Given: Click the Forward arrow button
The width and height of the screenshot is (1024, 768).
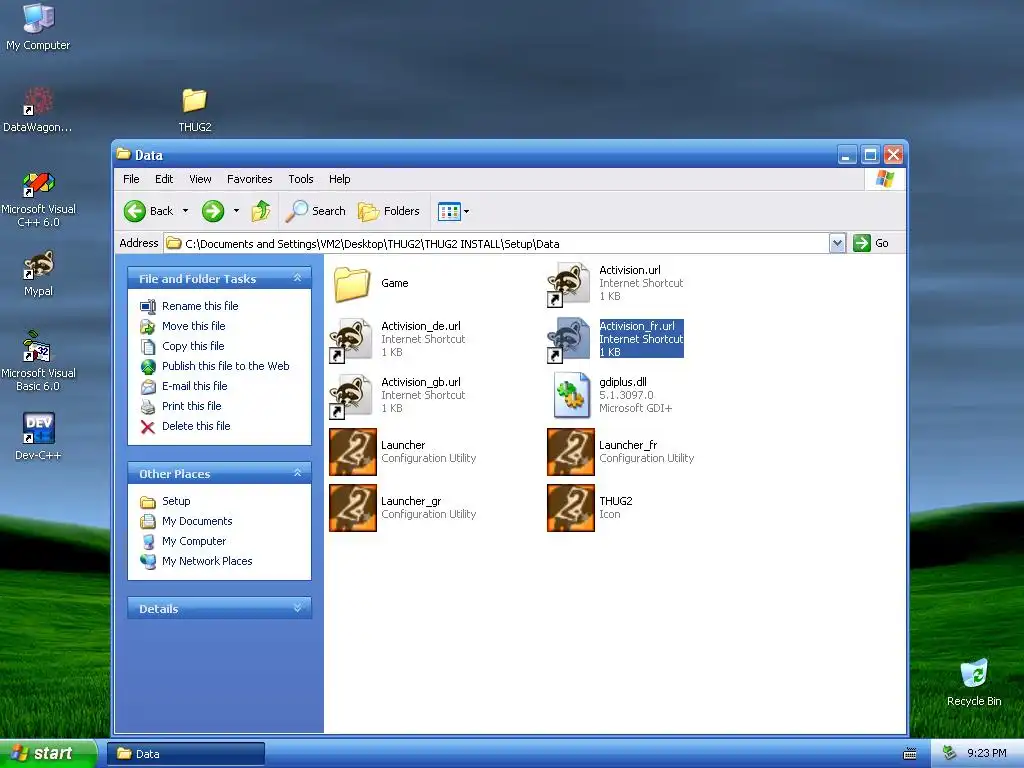Looking at the screenshot, I should (x=213, y=211).
